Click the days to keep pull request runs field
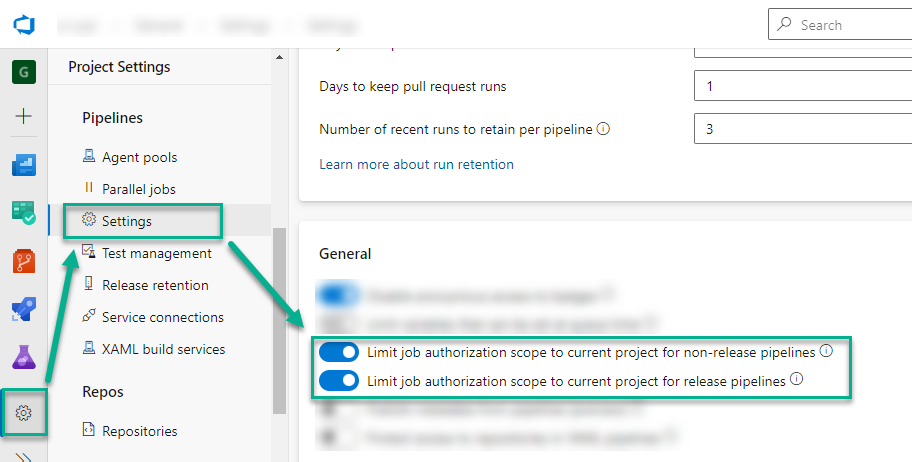912x462 pixels. point(802,86)
